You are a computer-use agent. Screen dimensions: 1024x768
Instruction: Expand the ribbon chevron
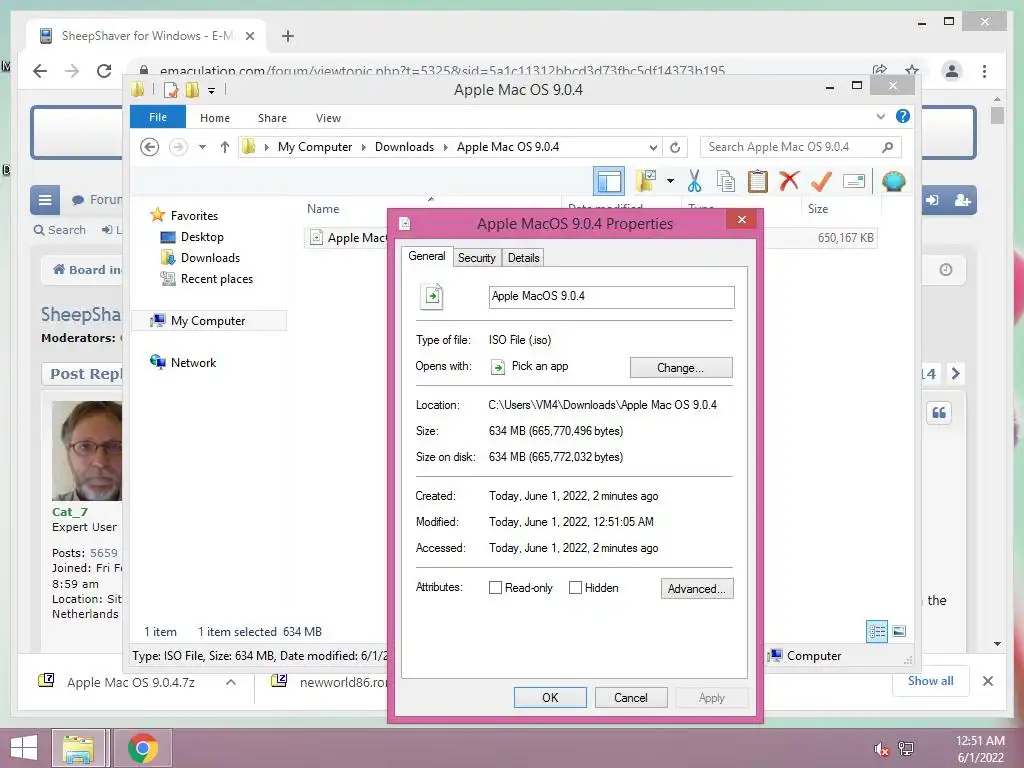pyautogui.click(x=880, y=116)
